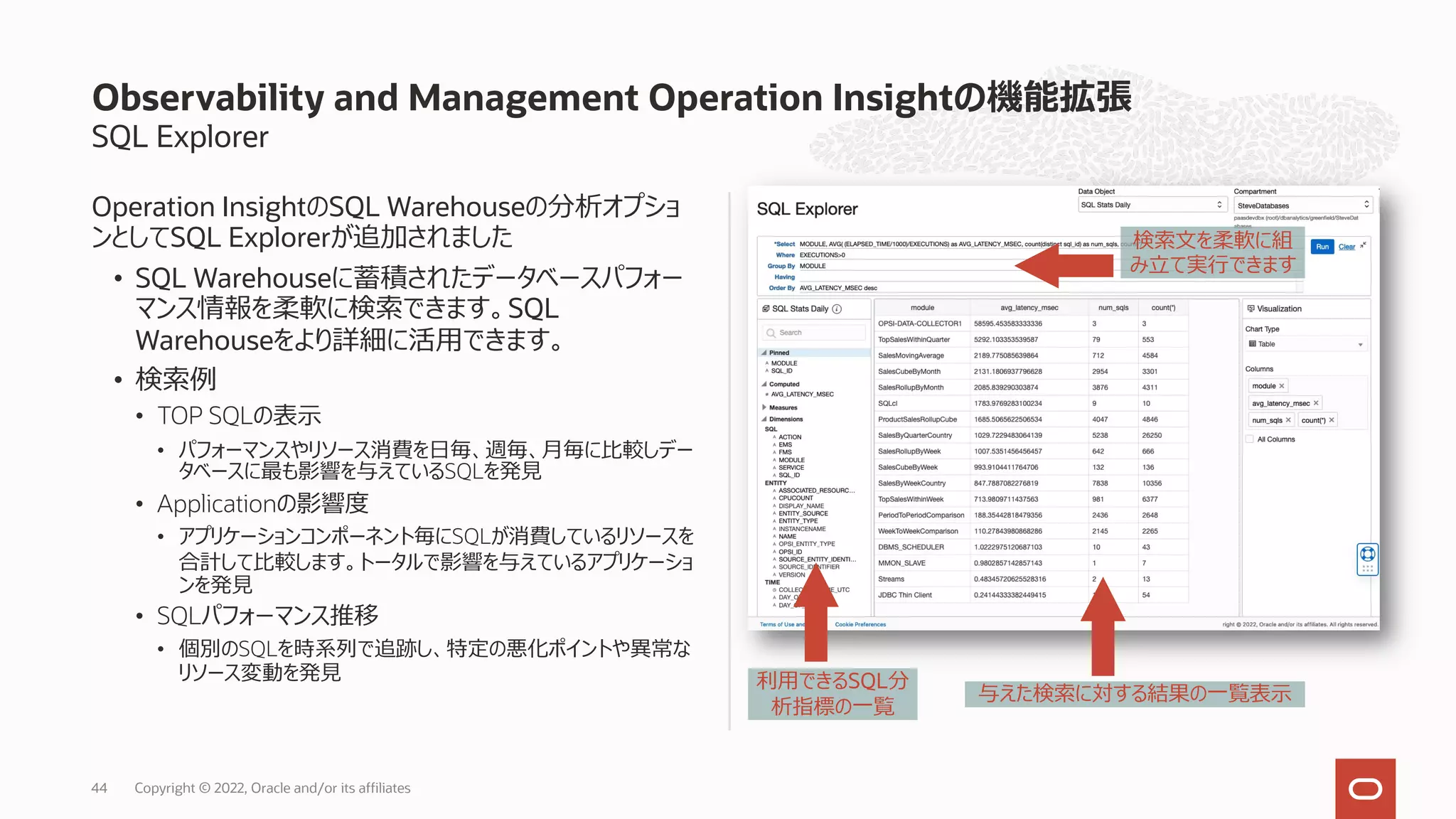This screenshot has width=1456, height=819.
Task: Select the SERVICE dimension
Action: [x=791, y=468]
